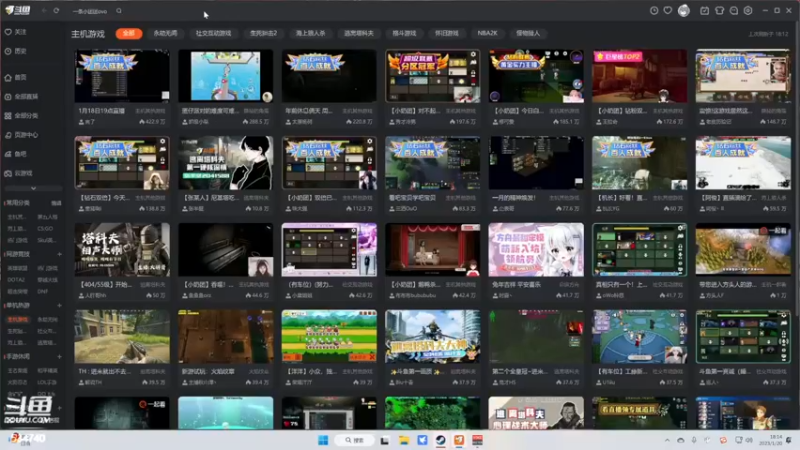
Task: Open watch history clock icon at top right
Action: [x=654, y=10]
